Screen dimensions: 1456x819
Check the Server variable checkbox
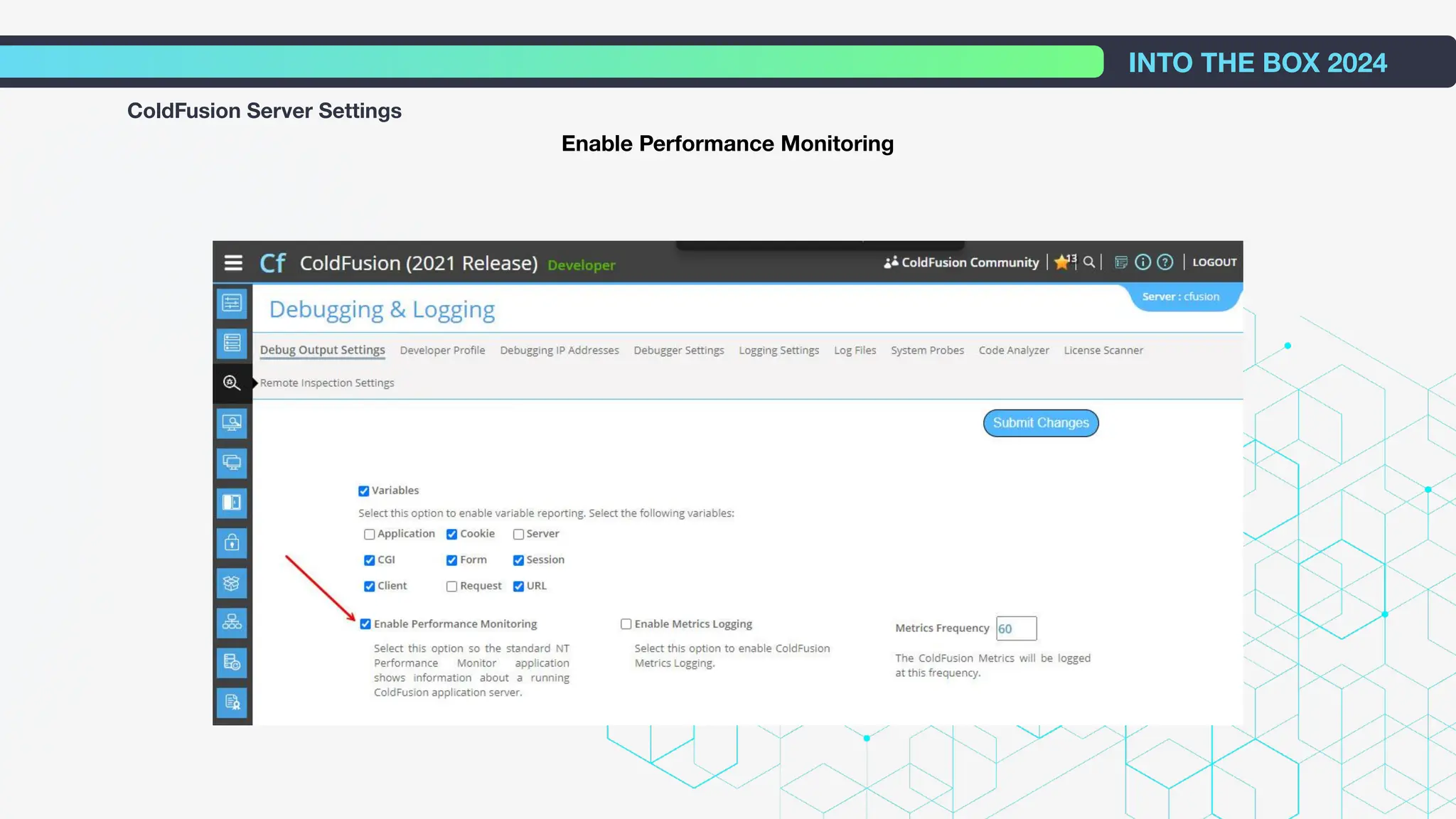pyautogui.click(x=518, y=535)
